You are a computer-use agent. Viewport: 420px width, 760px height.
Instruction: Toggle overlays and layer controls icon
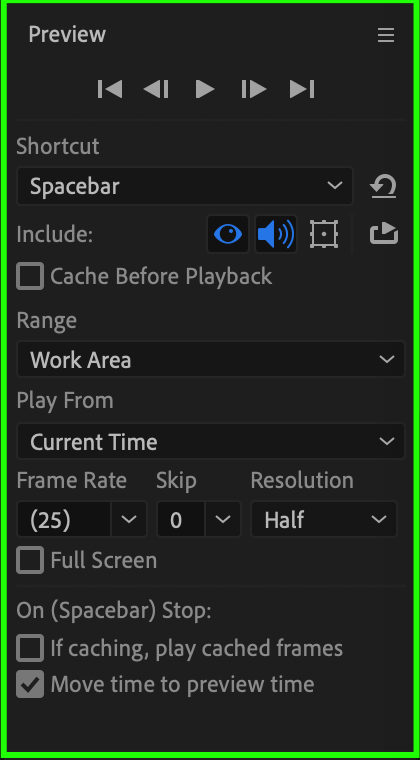coord(324,234)
